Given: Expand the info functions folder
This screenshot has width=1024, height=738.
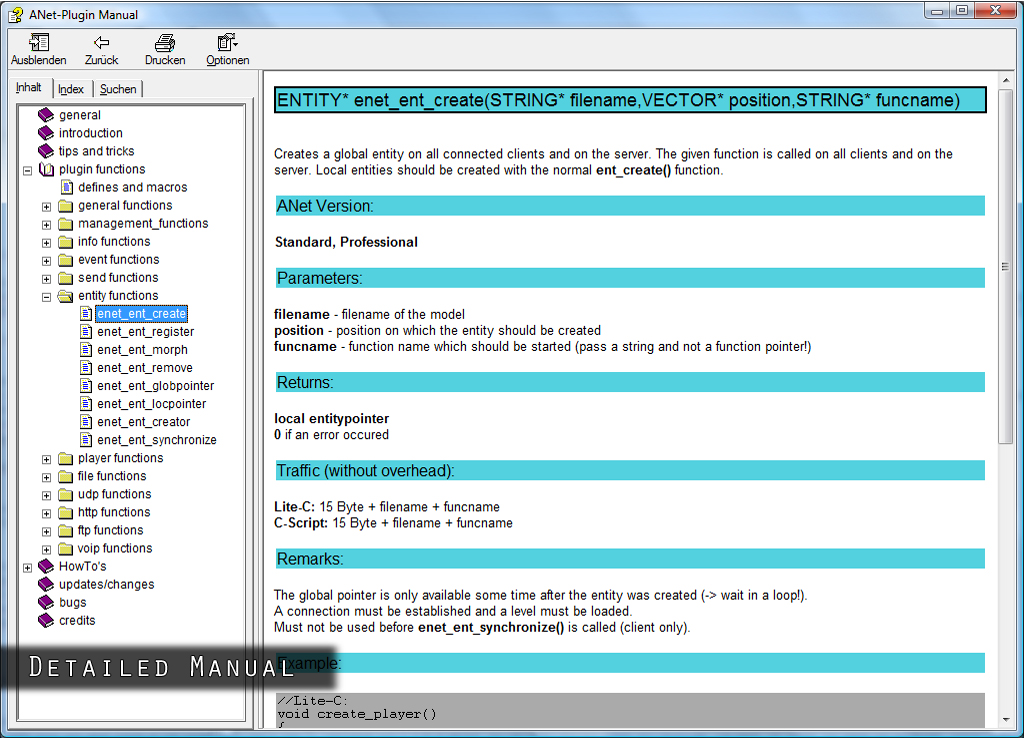Looking at the screenshot, I should click(46, 243).
